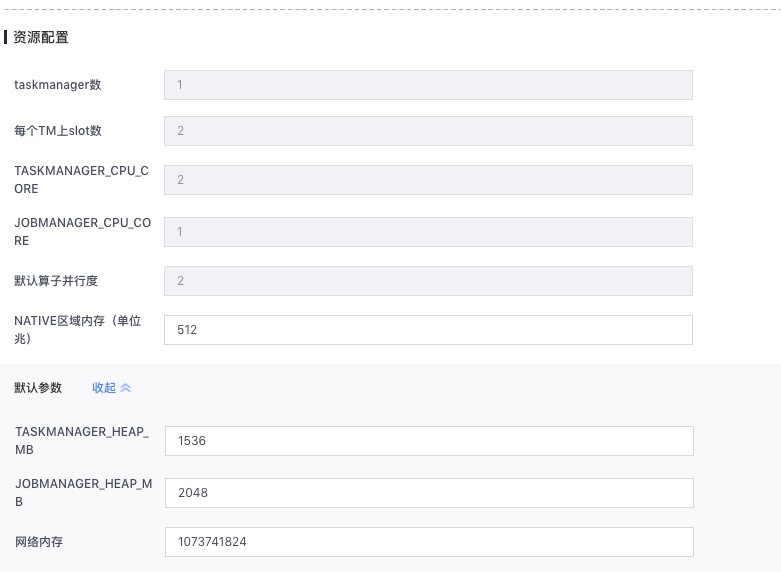
Task: Click the 默认算子并行度 label
Action: pyautogui.click(x=56, y=281)
